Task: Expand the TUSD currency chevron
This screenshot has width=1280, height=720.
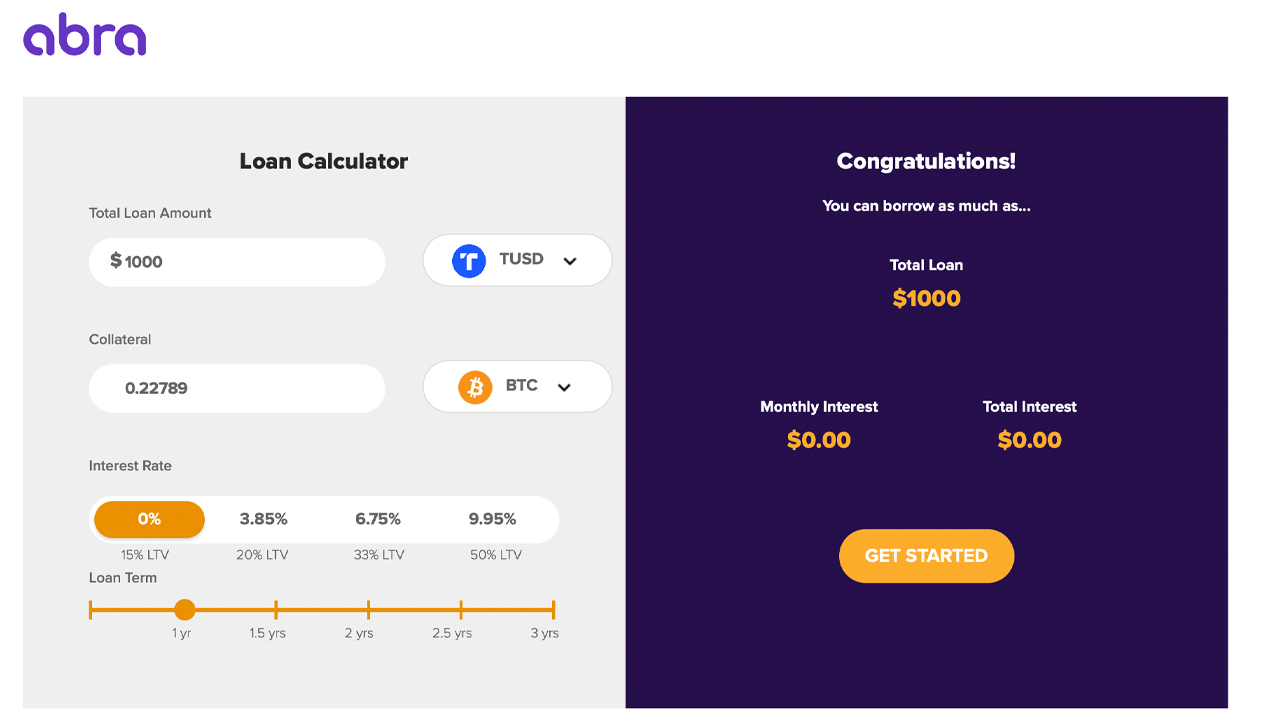Action: pyautogui.click(x=570, y=261)
